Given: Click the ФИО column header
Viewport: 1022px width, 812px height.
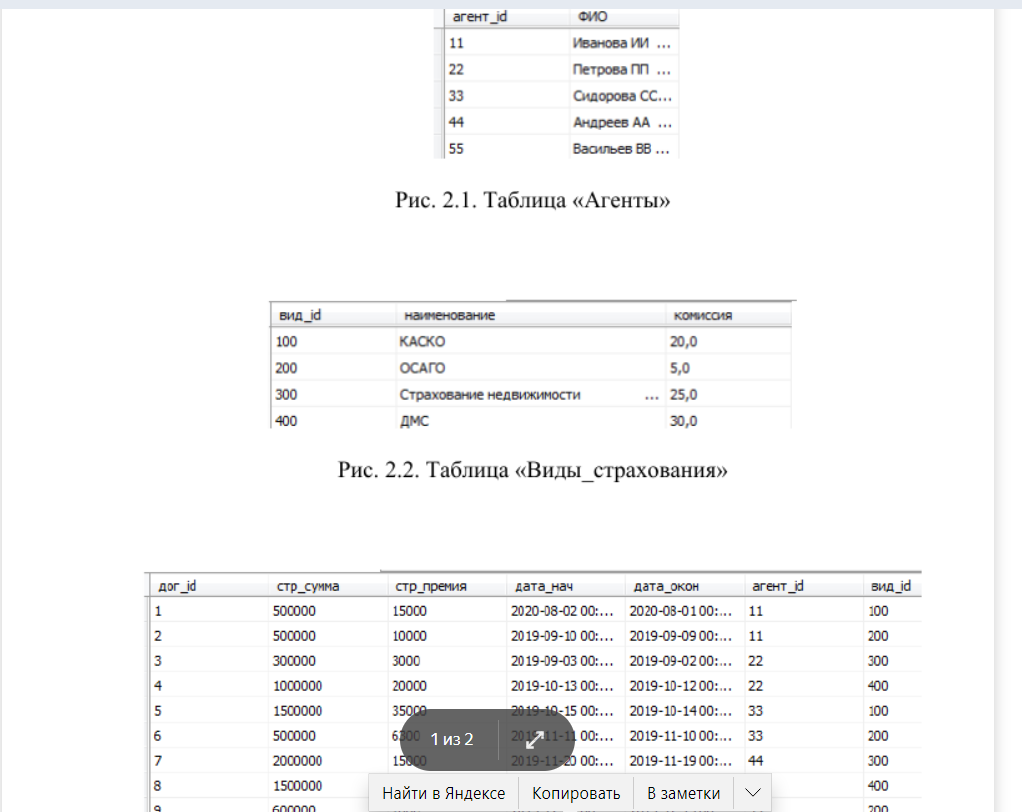Looking at the screenshot, I should point(592,17).
